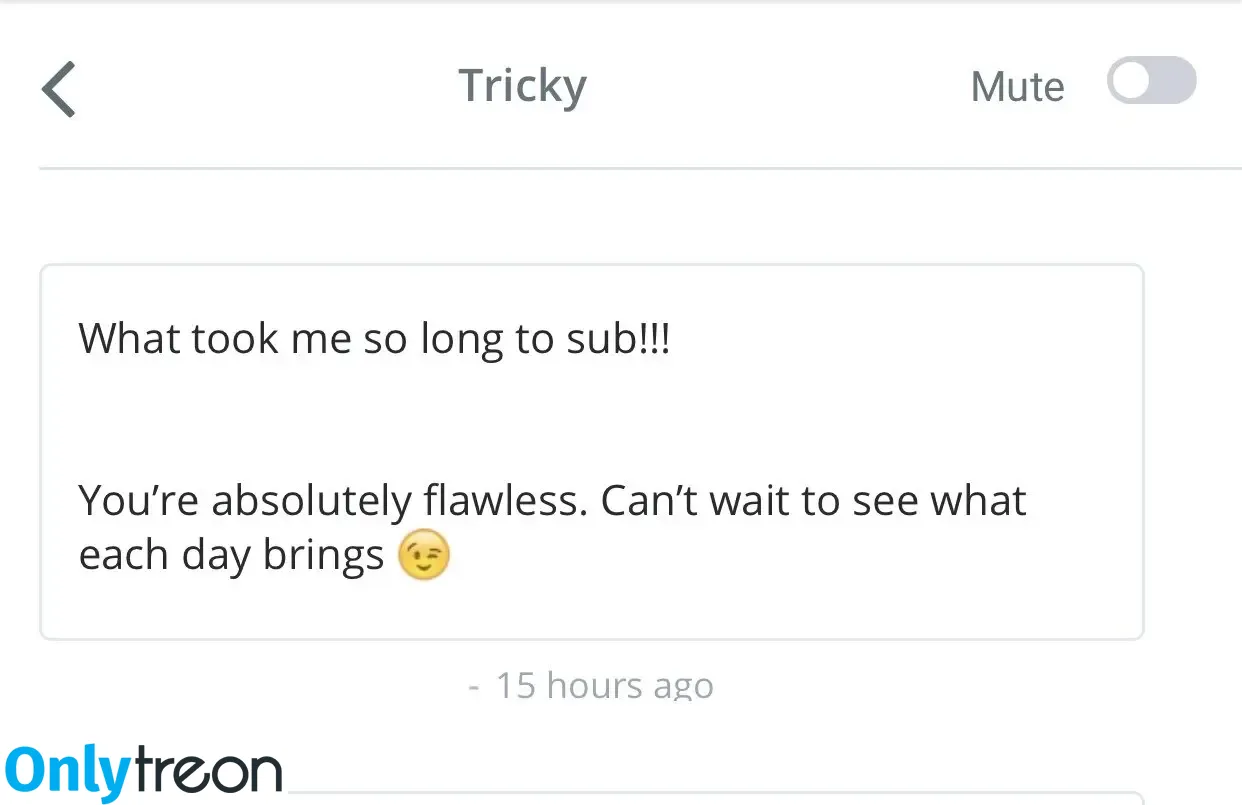Go back using the left chevron arrow
Screen dimensions: 1242x805
(59, 88)
